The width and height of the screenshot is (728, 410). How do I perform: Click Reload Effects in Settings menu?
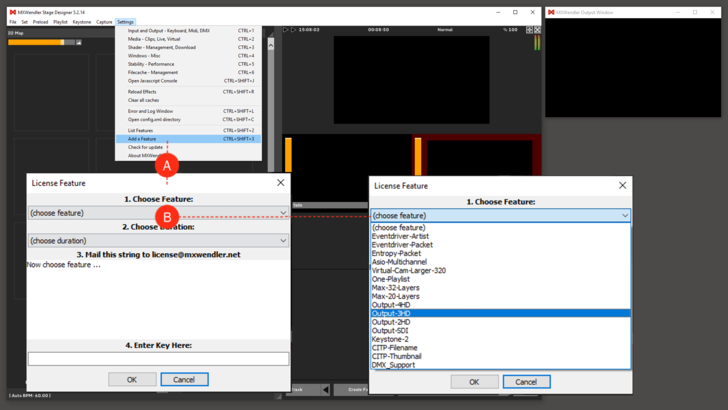pos(188,92)
